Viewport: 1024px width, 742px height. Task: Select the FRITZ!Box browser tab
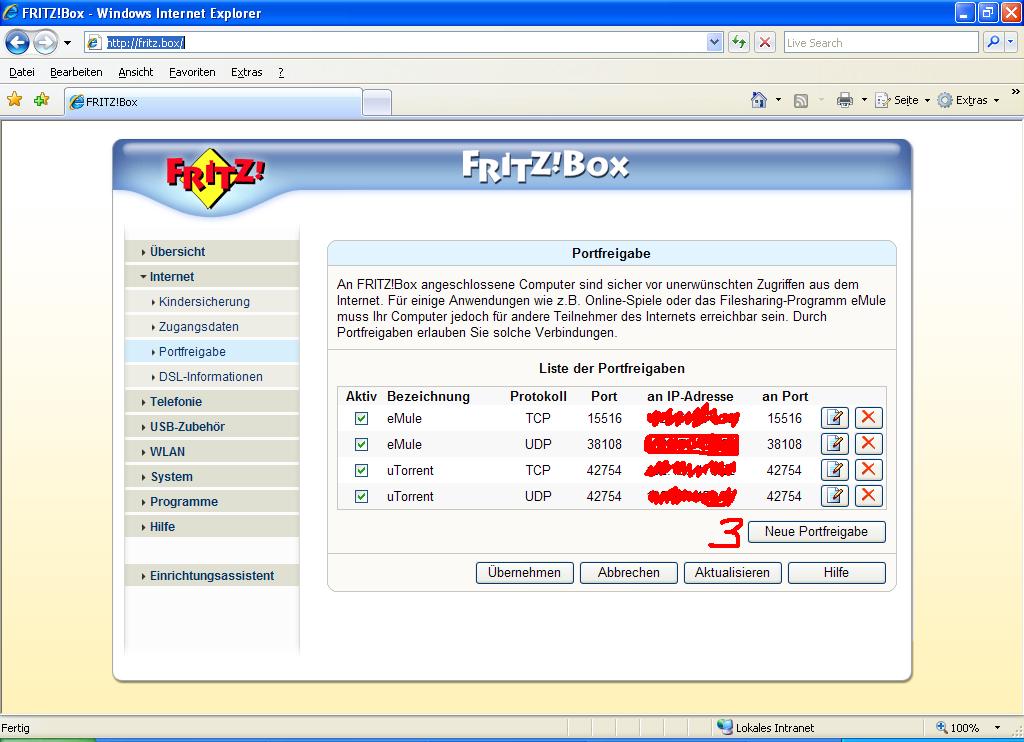pyautogui.click(x=213, y=102)
